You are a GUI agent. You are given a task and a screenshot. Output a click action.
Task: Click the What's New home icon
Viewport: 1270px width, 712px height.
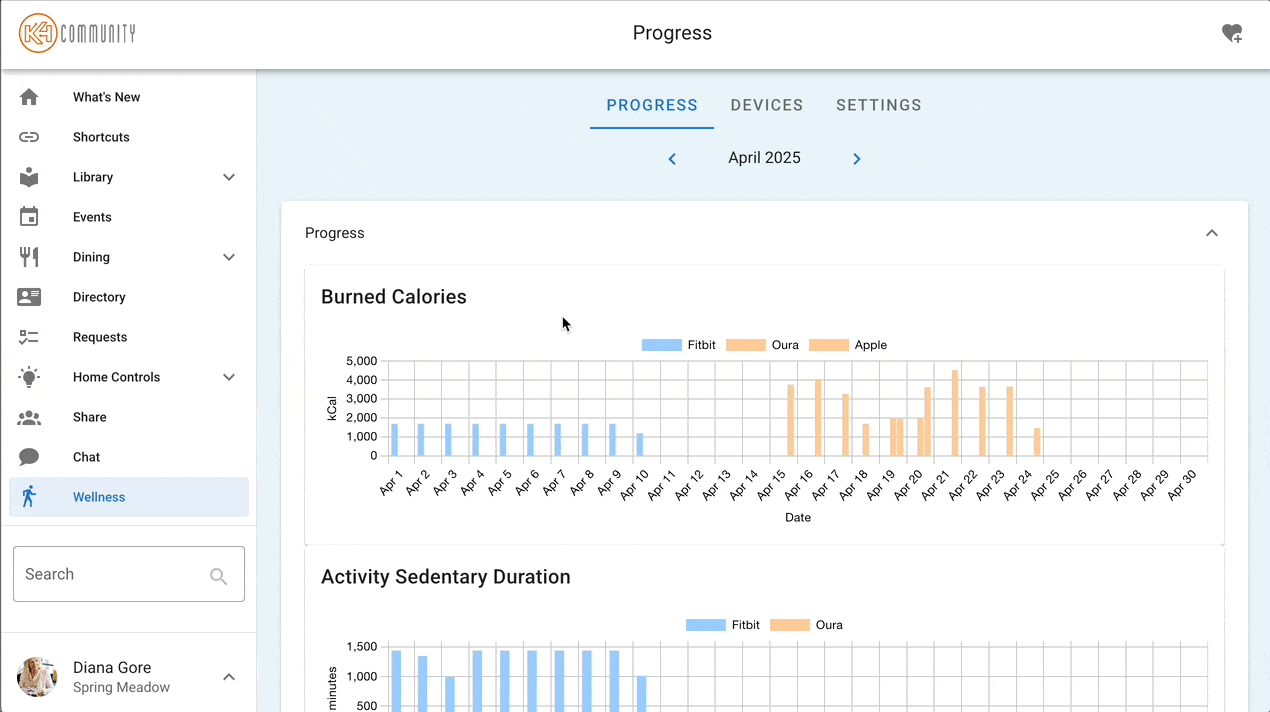click(29, 97)
